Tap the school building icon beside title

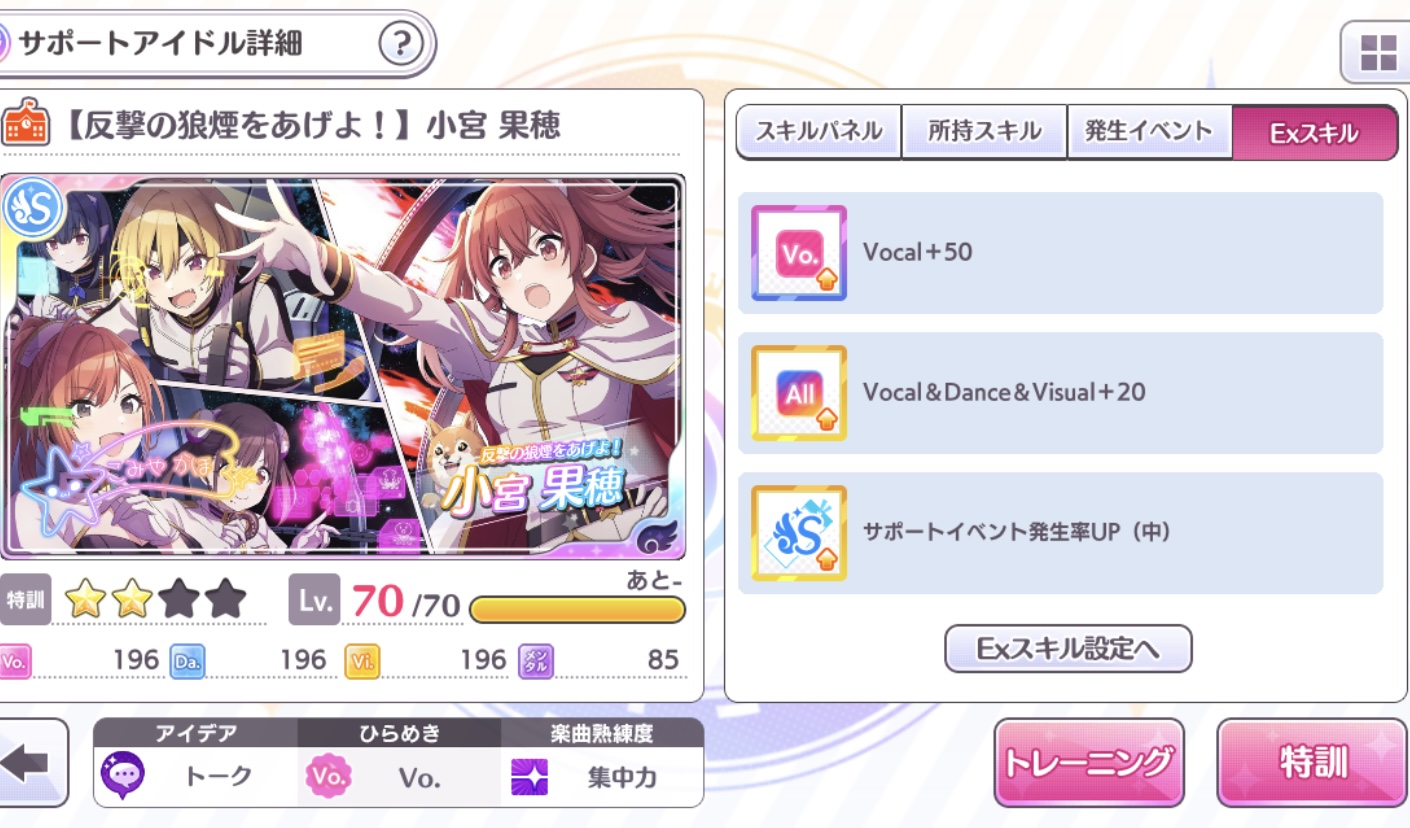[25, 124]
